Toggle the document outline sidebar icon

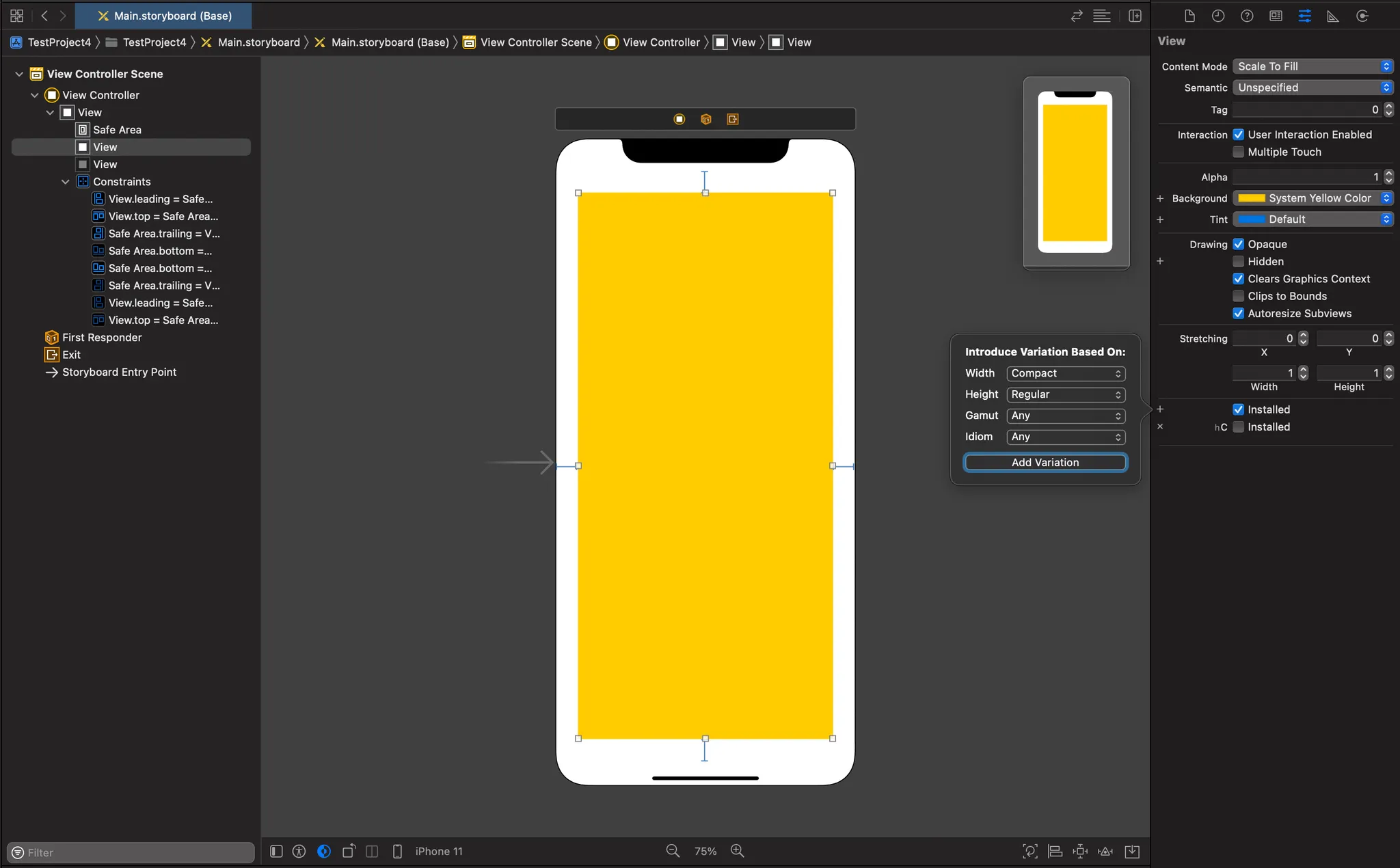pyautogui.click(x=276, y=851)
